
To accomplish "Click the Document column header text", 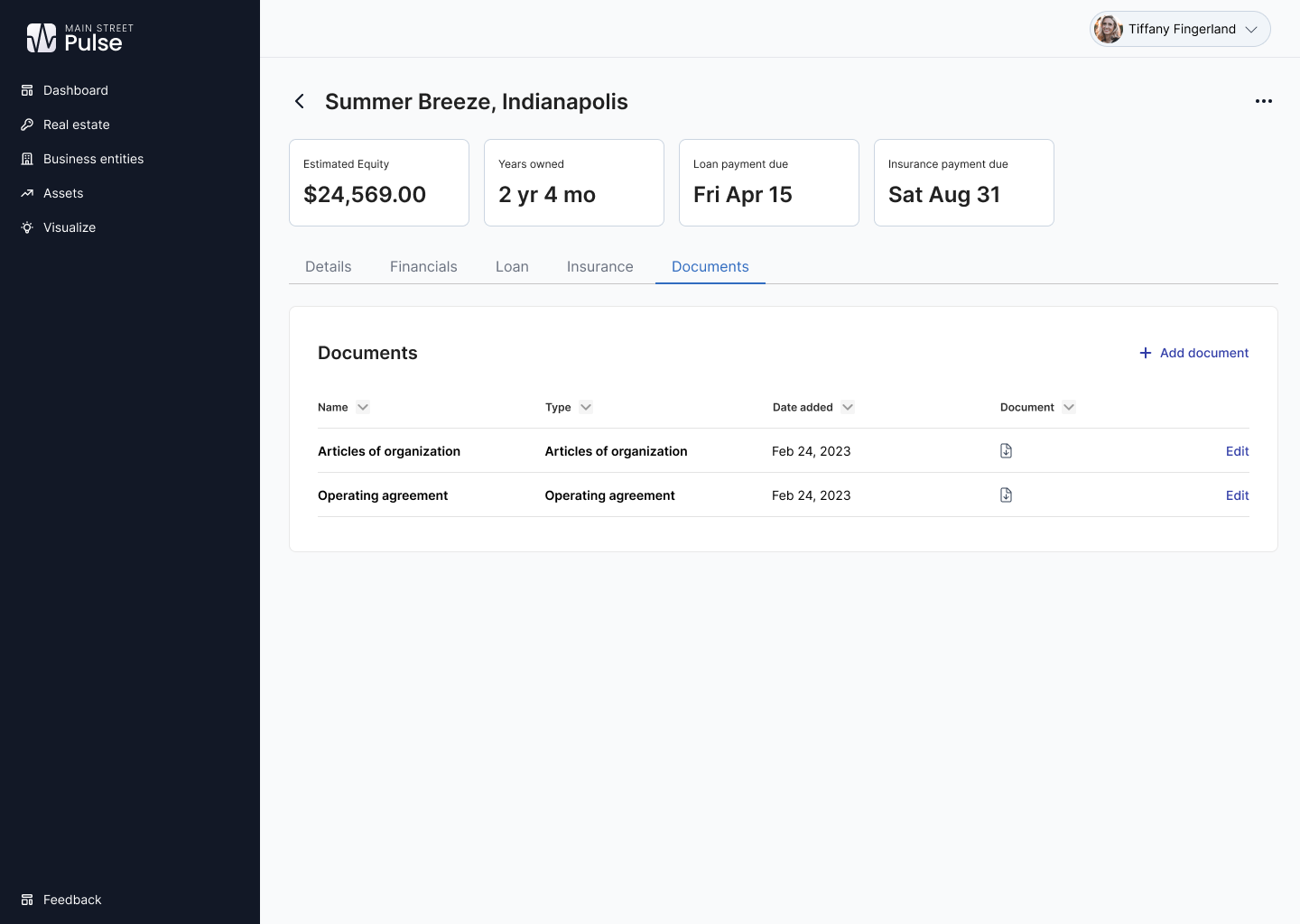I will click(1027, 407).
